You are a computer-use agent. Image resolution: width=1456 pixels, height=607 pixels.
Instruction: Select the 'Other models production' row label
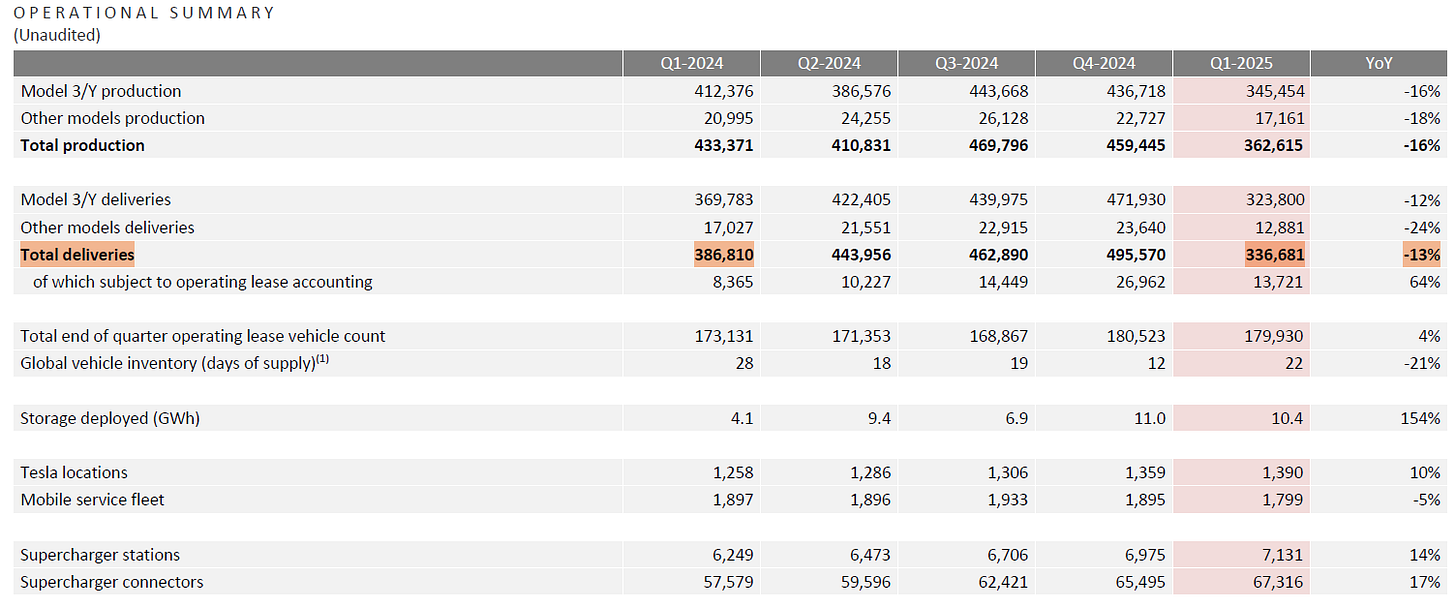(x=112, y=118)
